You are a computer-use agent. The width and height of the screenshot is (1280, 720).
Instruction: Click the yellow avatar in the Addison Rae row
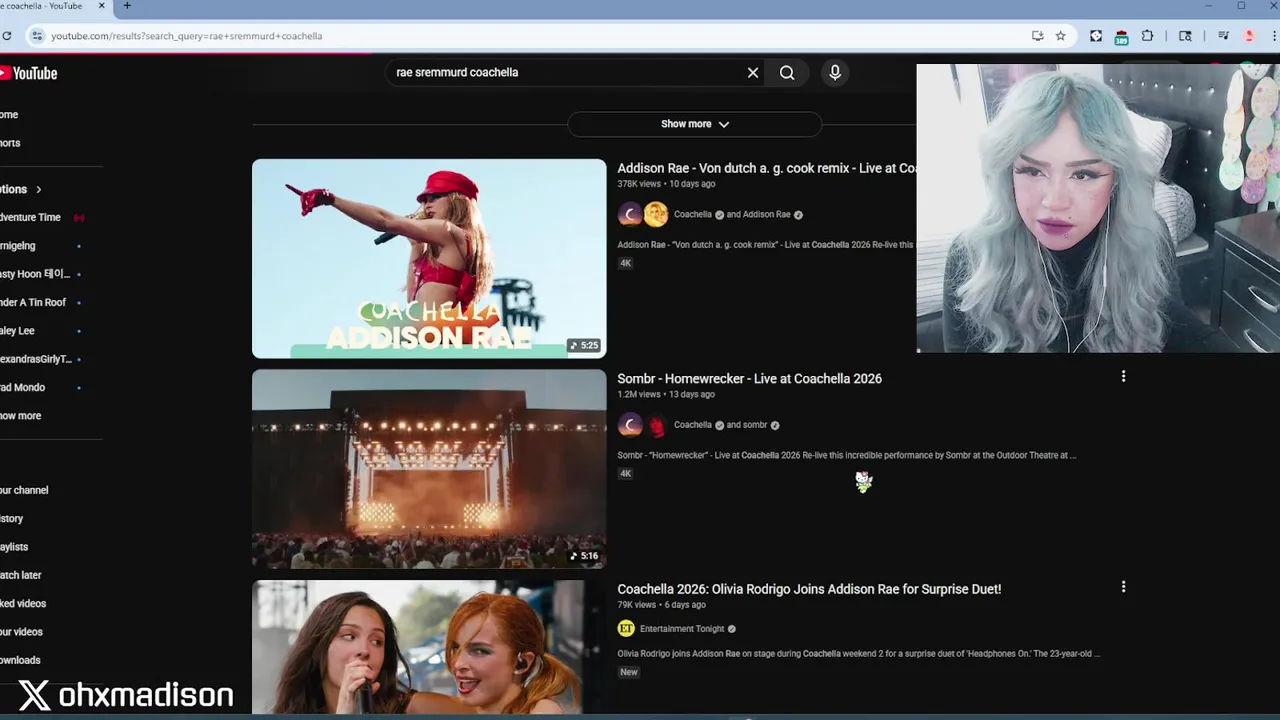656,214
